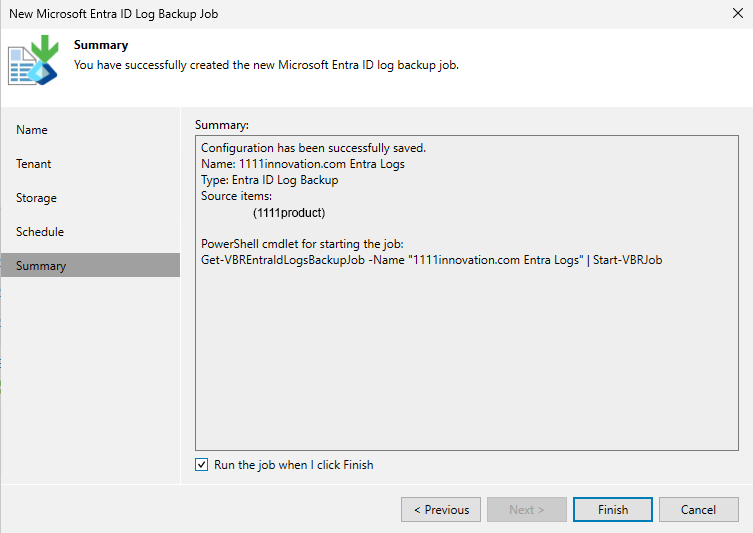Toggle Run the job when I click Finish
The image size is (753, 533).
click(202, 465)
